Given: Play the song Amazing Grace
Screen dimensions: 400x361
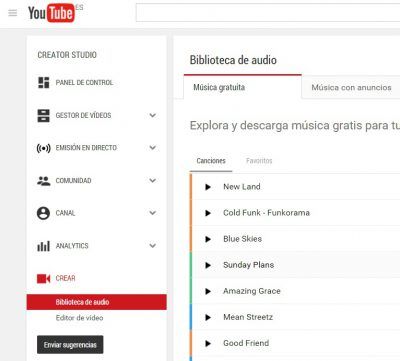Looking at the screenshot, I should pyautogui.click(x=208, y=291).
